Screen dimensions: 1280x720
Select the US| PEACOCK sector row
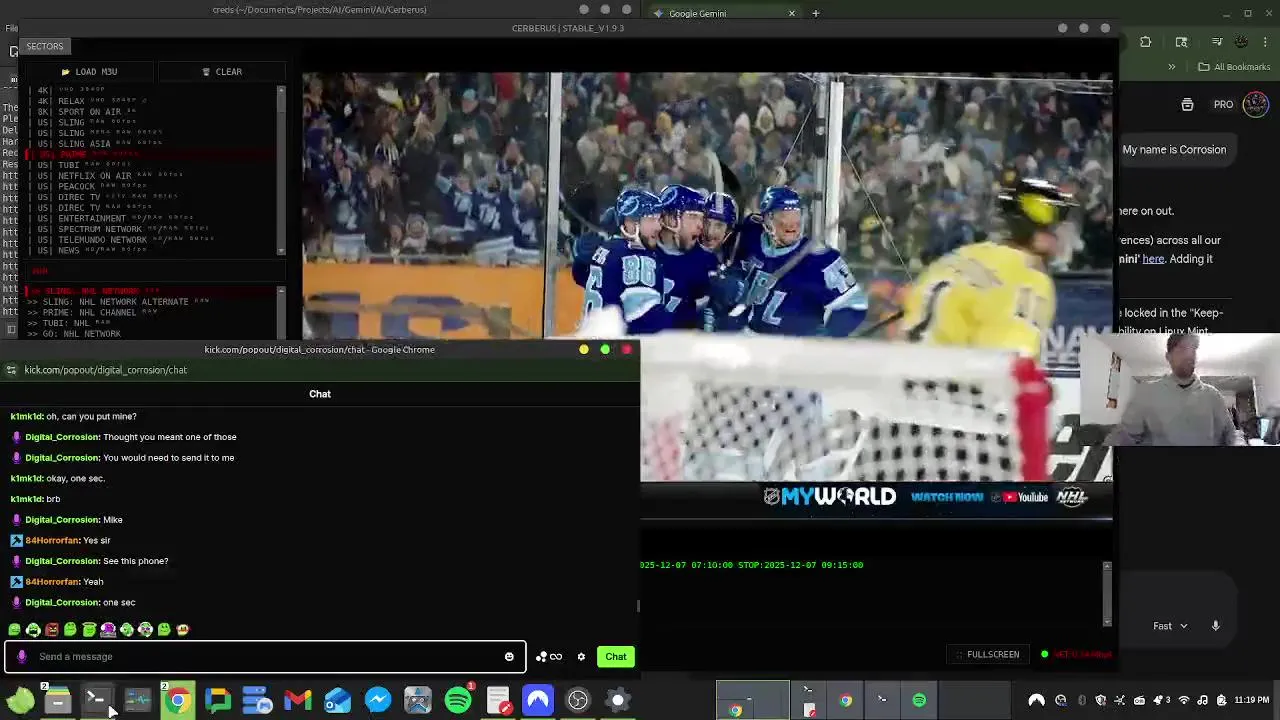point(150,186)
